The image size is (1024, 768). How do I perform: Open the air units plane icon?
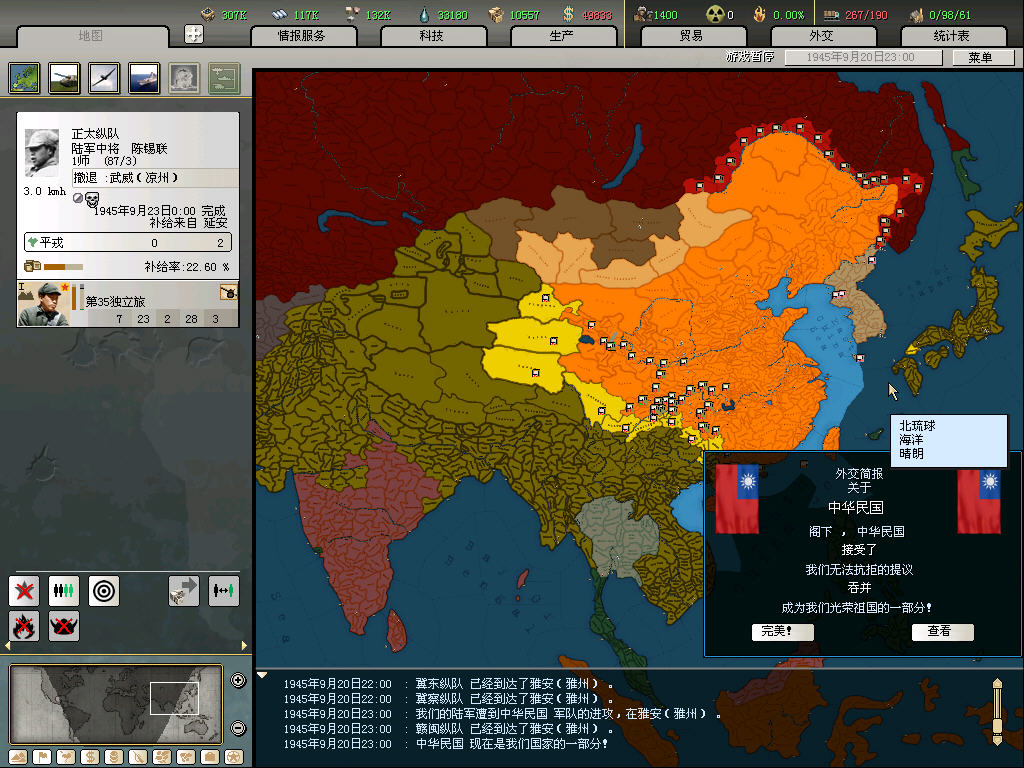[x=105, y=77]
